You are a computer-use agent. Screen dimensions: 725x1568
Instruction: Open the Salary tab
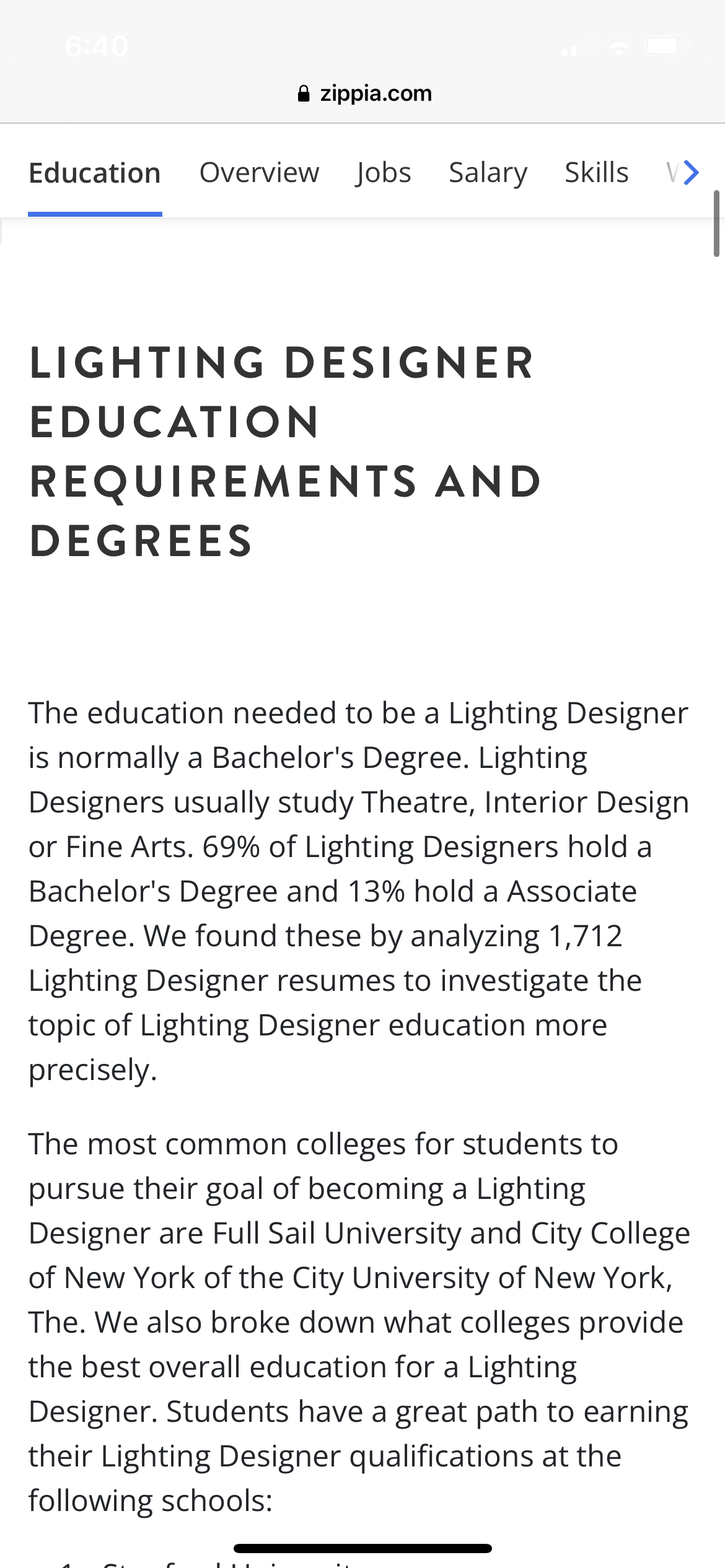tap(488, 173)
